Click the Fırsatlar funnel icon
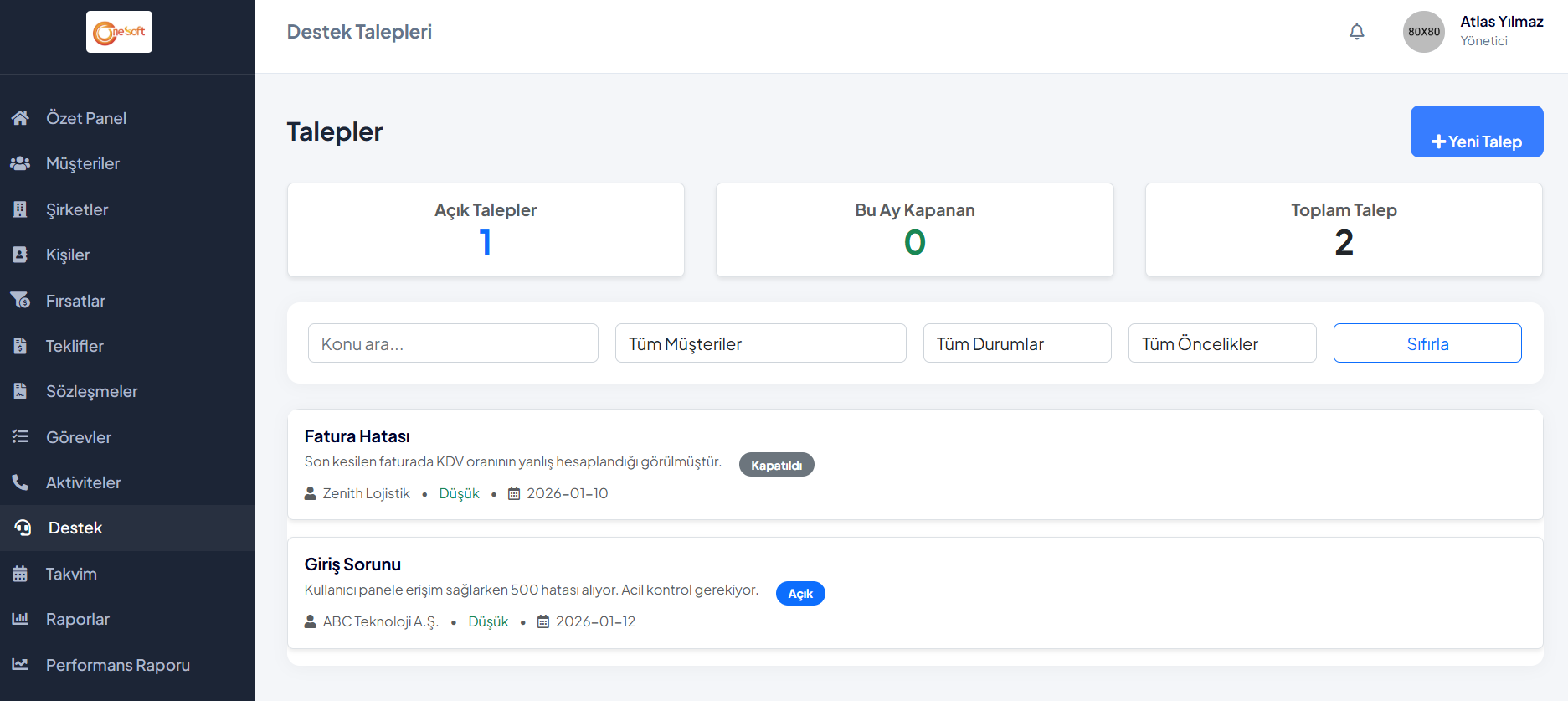This screenshot has height=701, width=1568. click(x=20, y=301)
